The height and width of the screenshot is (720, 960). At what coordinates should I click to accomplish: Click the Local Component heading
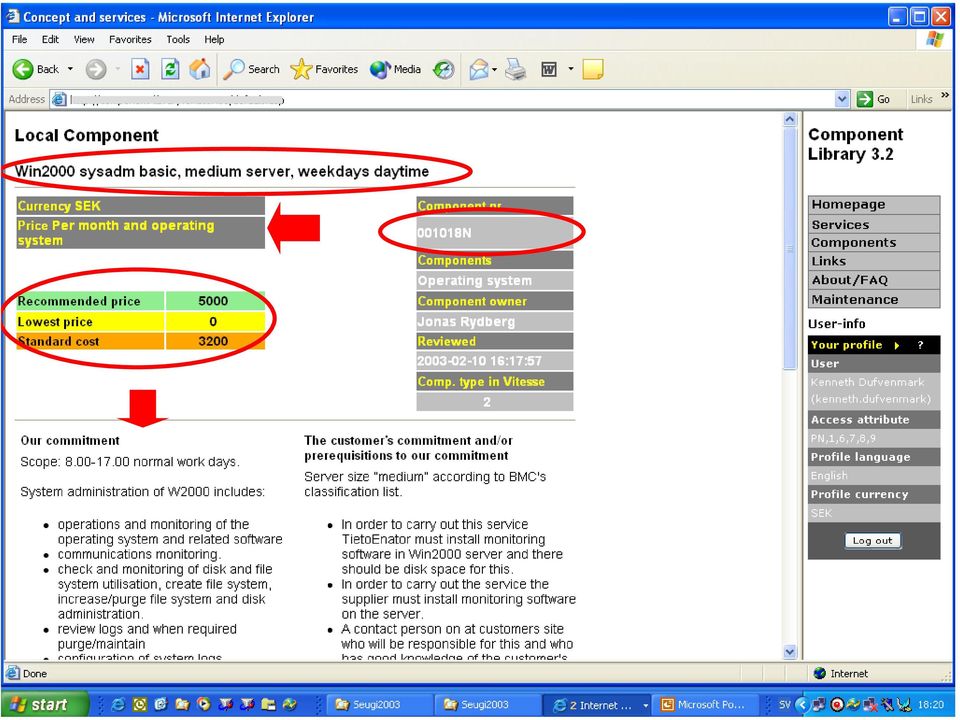pos(86,135)
